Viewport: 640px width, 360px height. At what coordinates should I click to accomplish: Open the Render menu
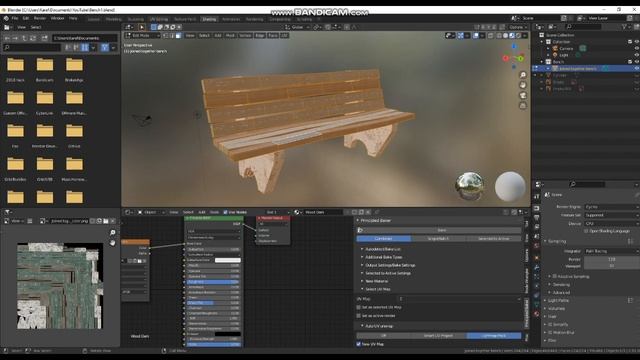[40, 18]
